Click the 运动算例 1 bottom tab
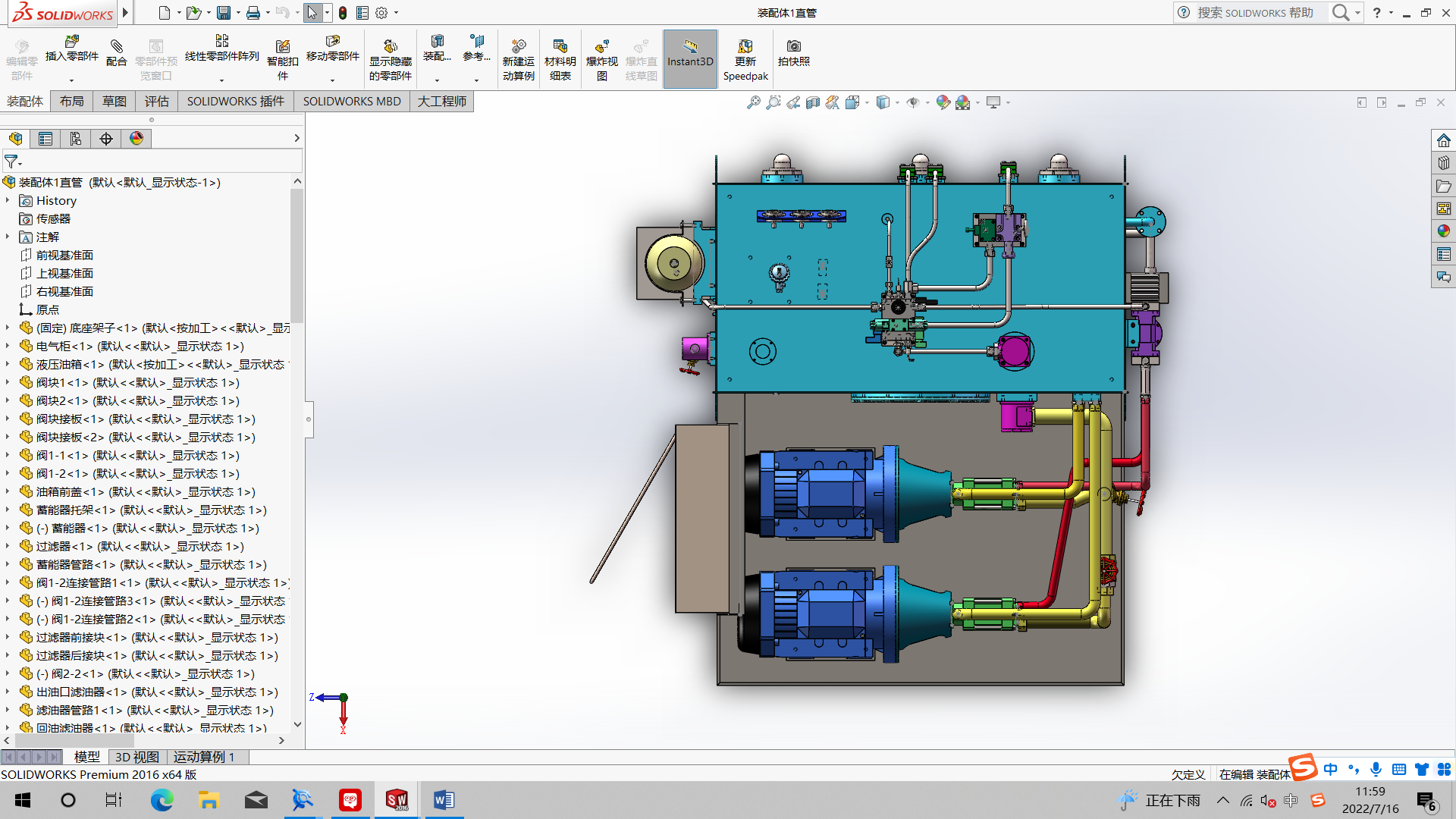Screen dimensions: 1456x819 click(x=204, y=757)
